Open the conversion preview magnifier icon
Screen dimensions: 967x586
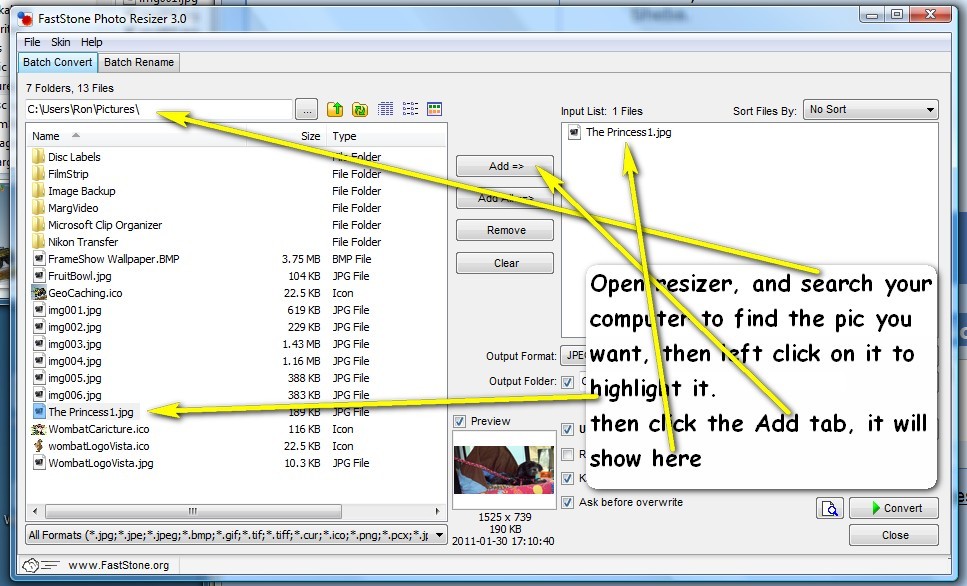(x=829, y=508)
